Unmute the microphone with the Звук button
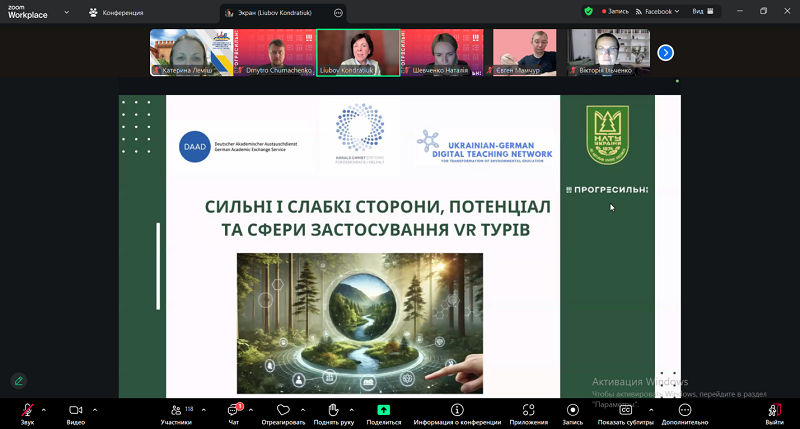The height and width of the screenshot is (429, 800). (27, 411)
